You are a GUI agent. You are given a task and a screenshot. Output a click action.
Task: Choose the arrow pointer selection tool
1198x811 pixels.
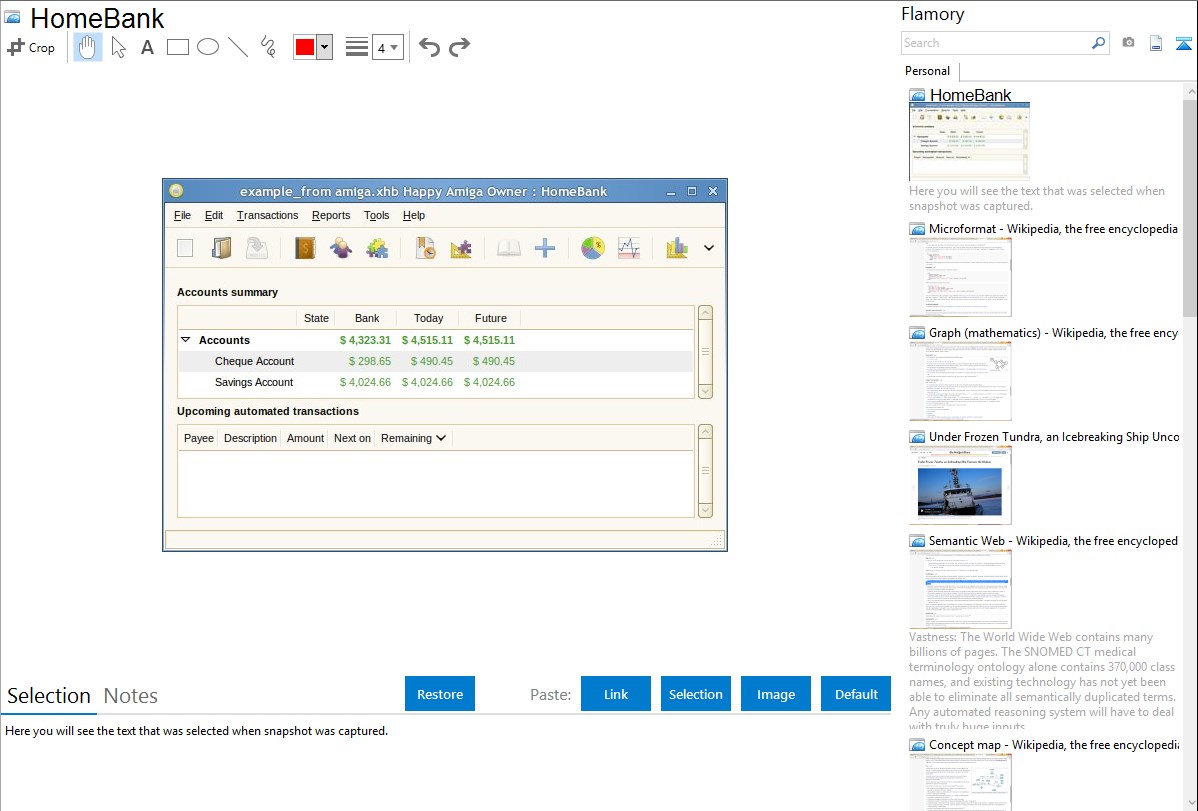[118, 47]
